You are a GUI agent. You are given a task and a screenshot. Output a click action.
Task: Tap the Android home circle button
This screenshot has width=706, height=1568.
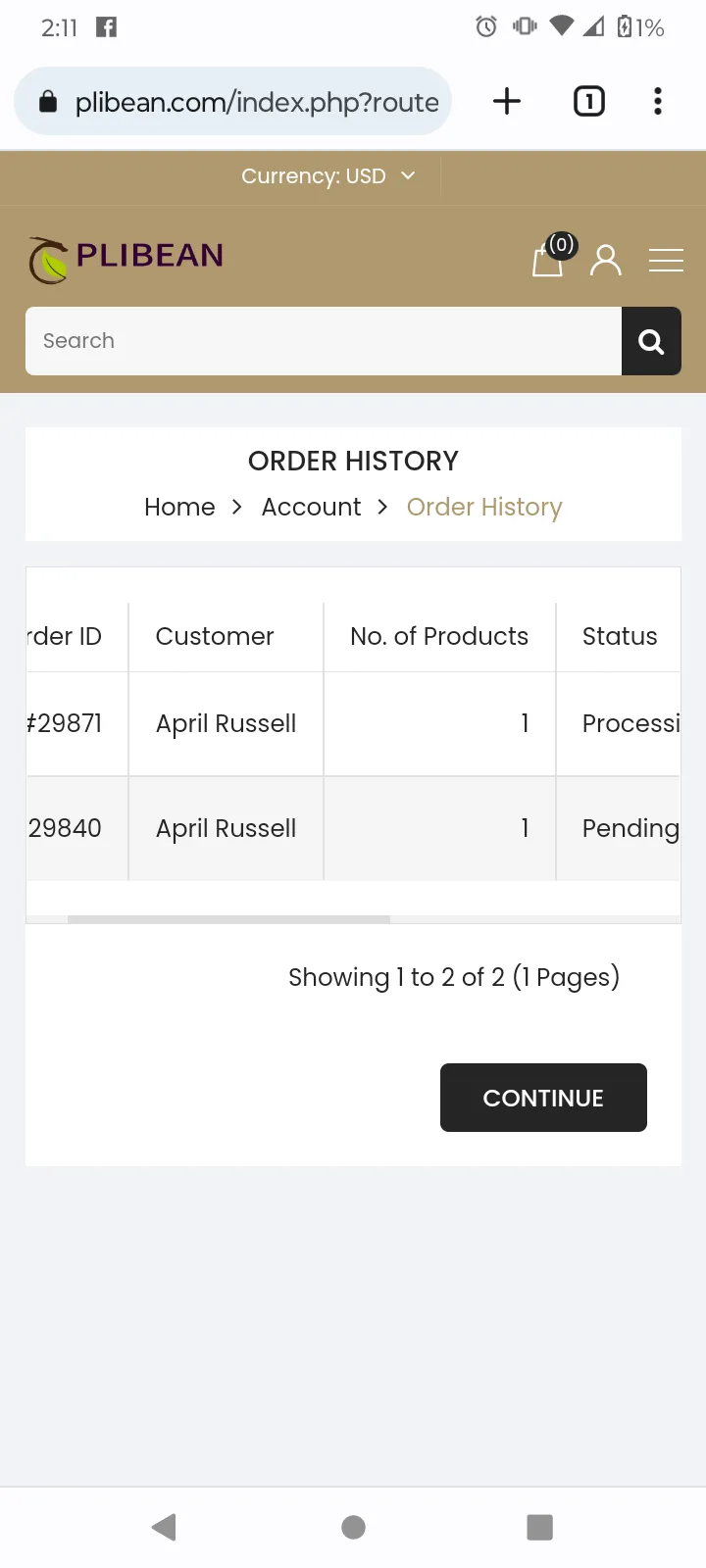[x=353, y=1527]
